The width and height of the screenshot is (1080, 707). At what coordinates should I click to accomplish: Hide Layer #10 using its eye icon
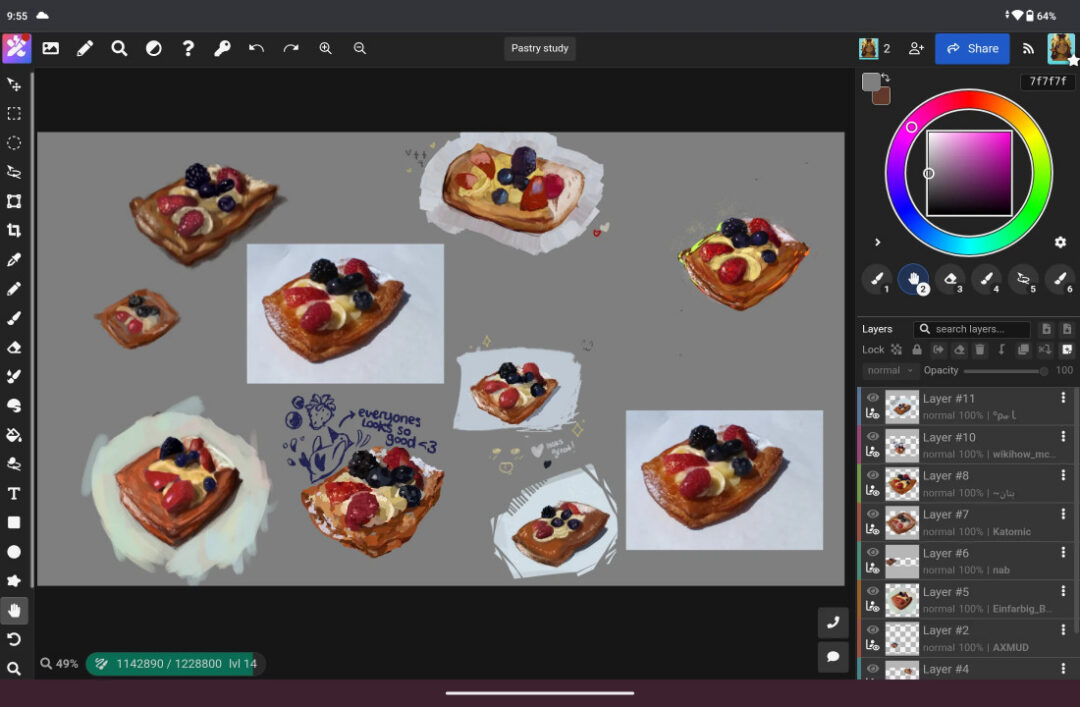tap(873, 436)
